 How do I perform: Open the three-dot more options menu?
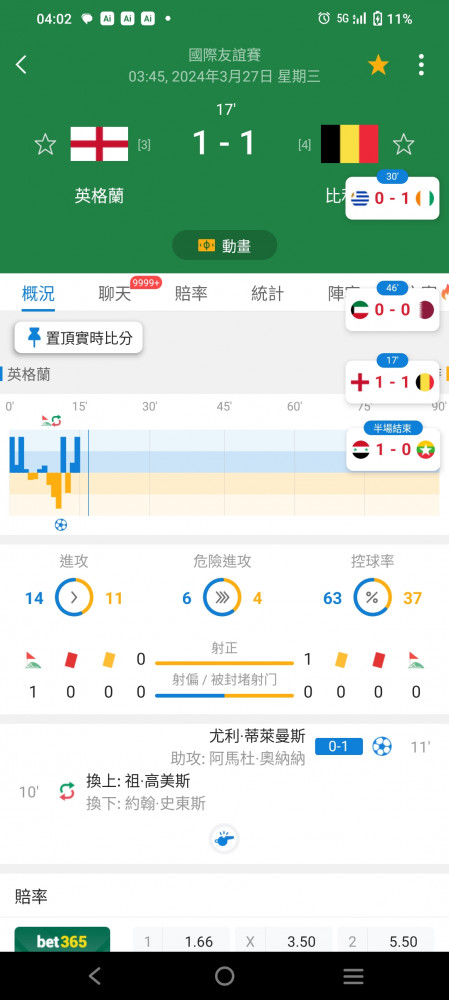point(421,64)
